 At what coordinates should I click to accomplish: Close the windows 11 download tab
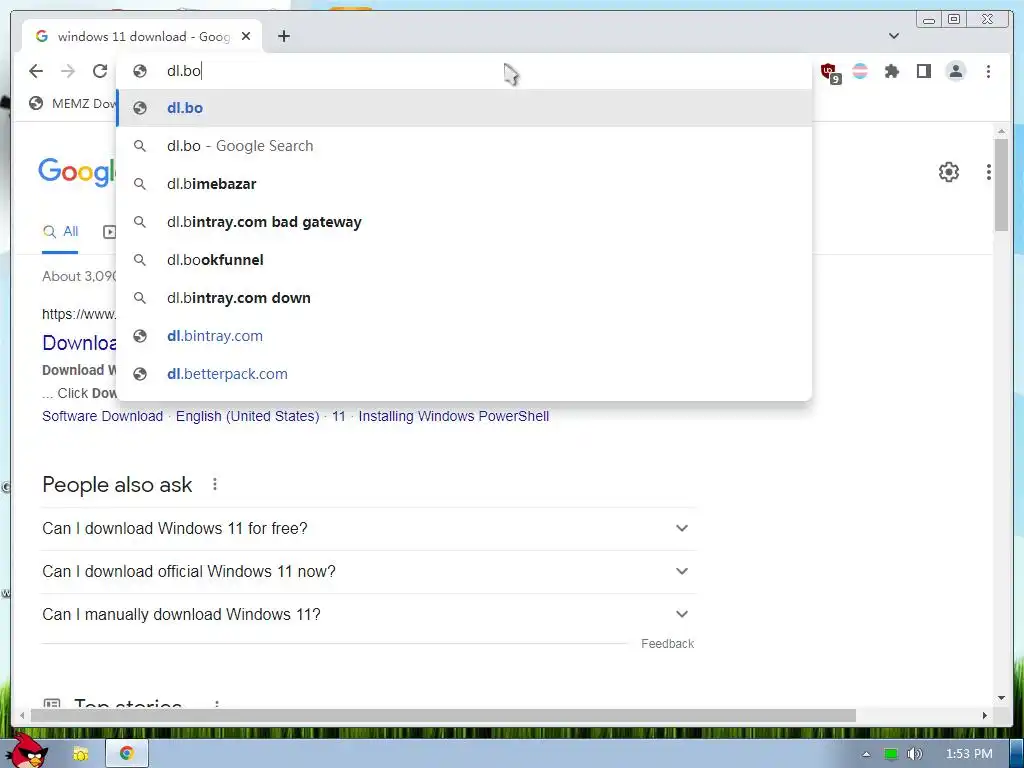(246, 37)
